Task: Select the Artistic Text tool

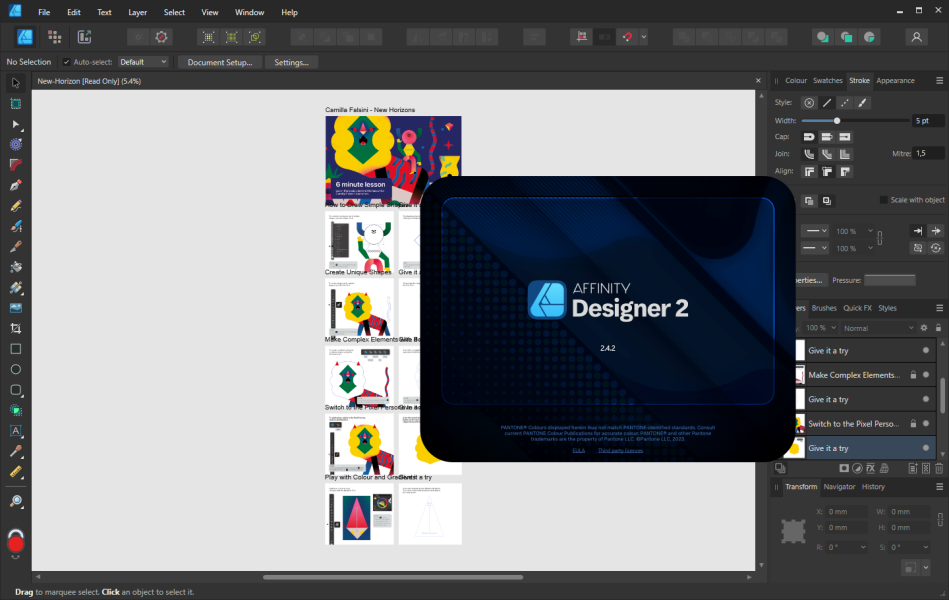Action: tap(16, 431)
